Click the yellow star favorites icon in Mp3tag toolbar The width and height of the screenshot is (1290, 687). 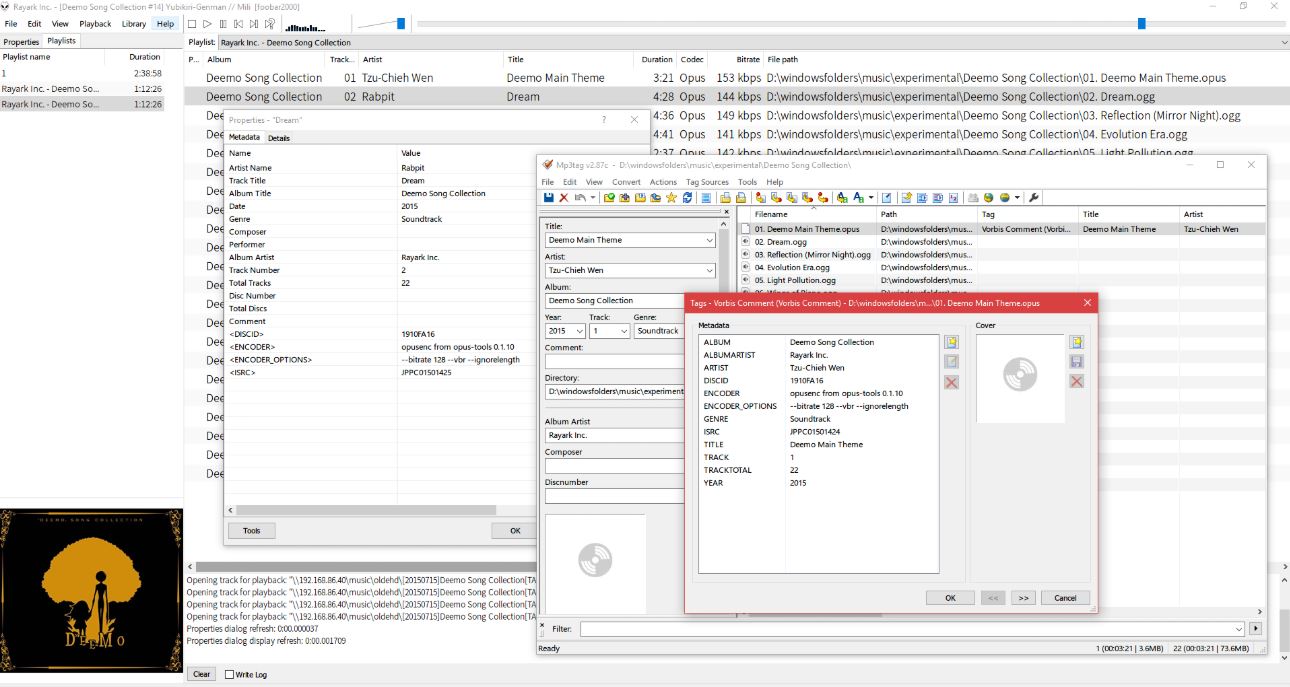pyautogui.click(x=672, y=198)
